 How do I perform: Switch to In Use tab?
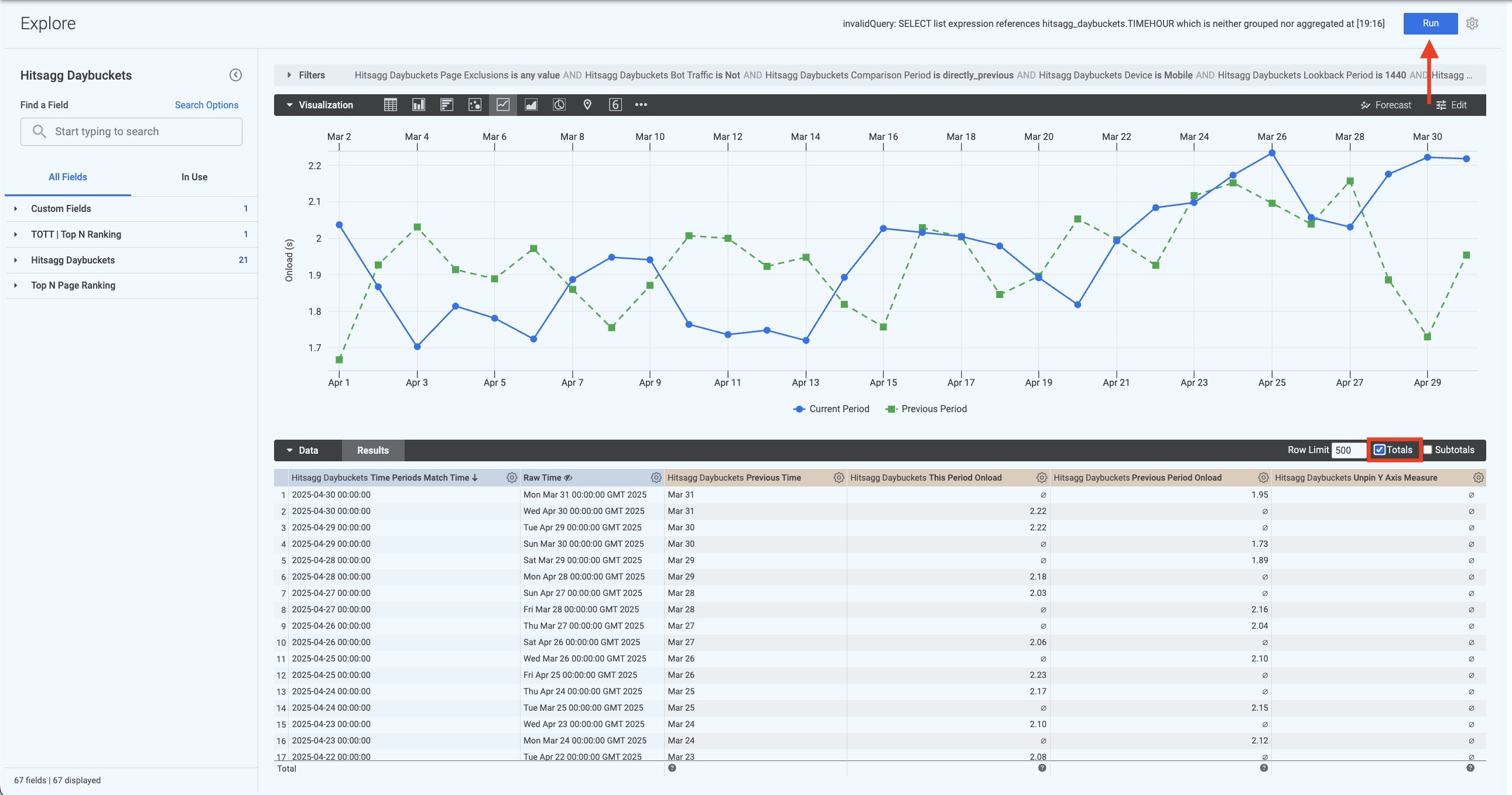pyautogui.click(x=194, y=177)
